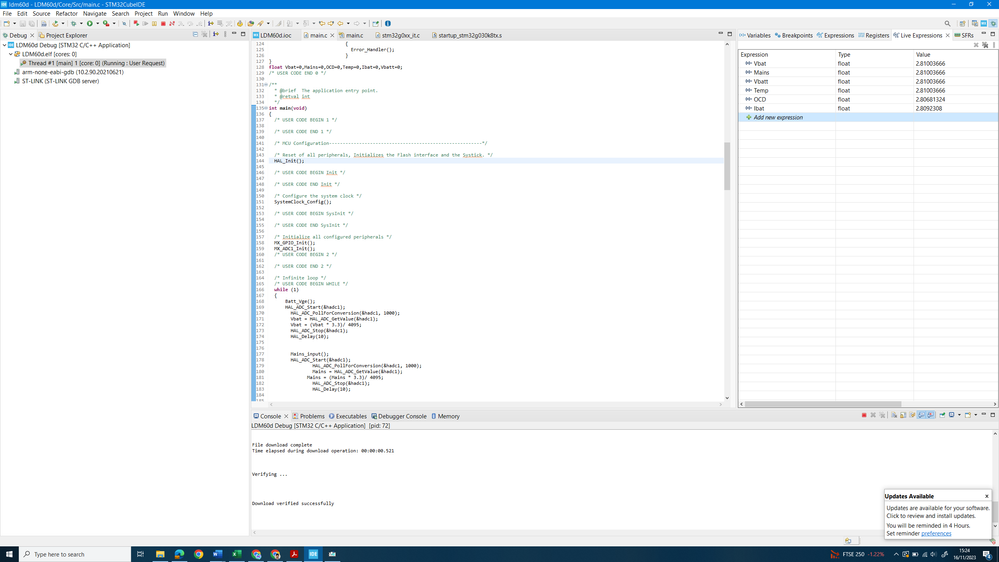999x562 pixels.
Task: Click the search magnifier icon in the top-right toolbar
Action: [948, 23]
